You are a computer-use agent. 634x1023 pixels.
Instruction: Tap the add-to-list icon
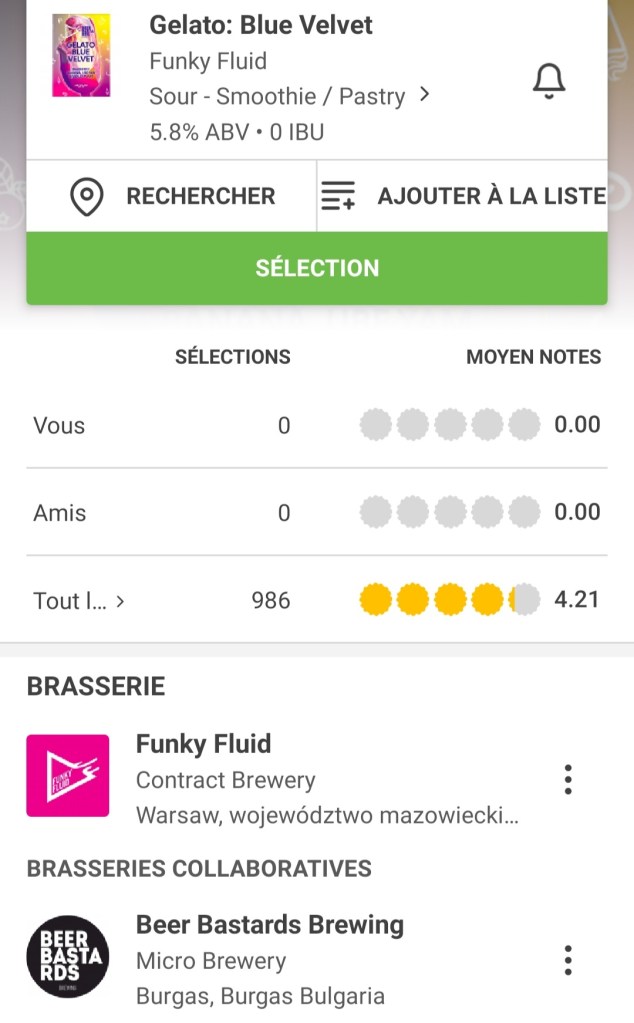click(x=336, y=197)
